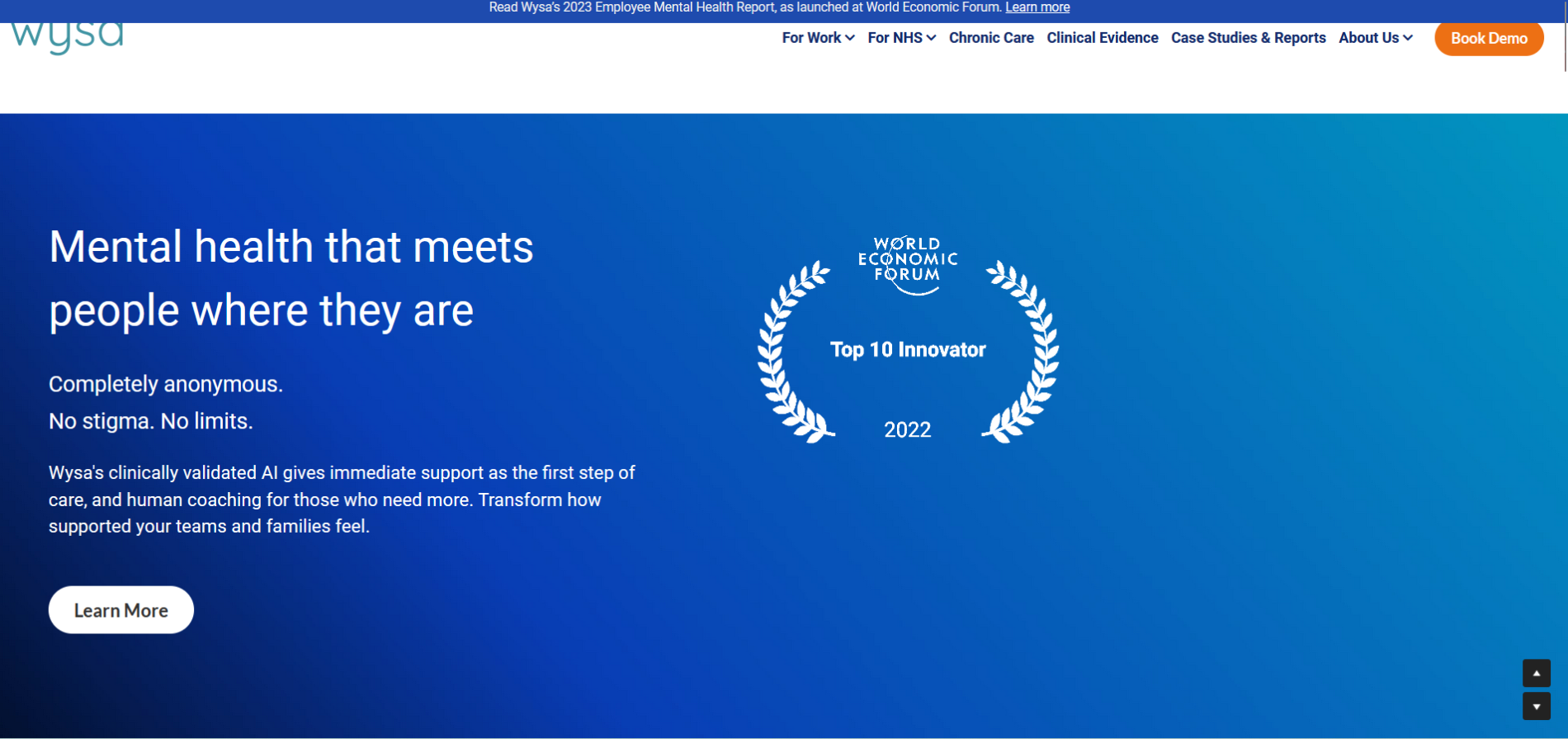Click the Book Demo button
The height and width of the screenshot is (739, 1568).
point(1489,38)
